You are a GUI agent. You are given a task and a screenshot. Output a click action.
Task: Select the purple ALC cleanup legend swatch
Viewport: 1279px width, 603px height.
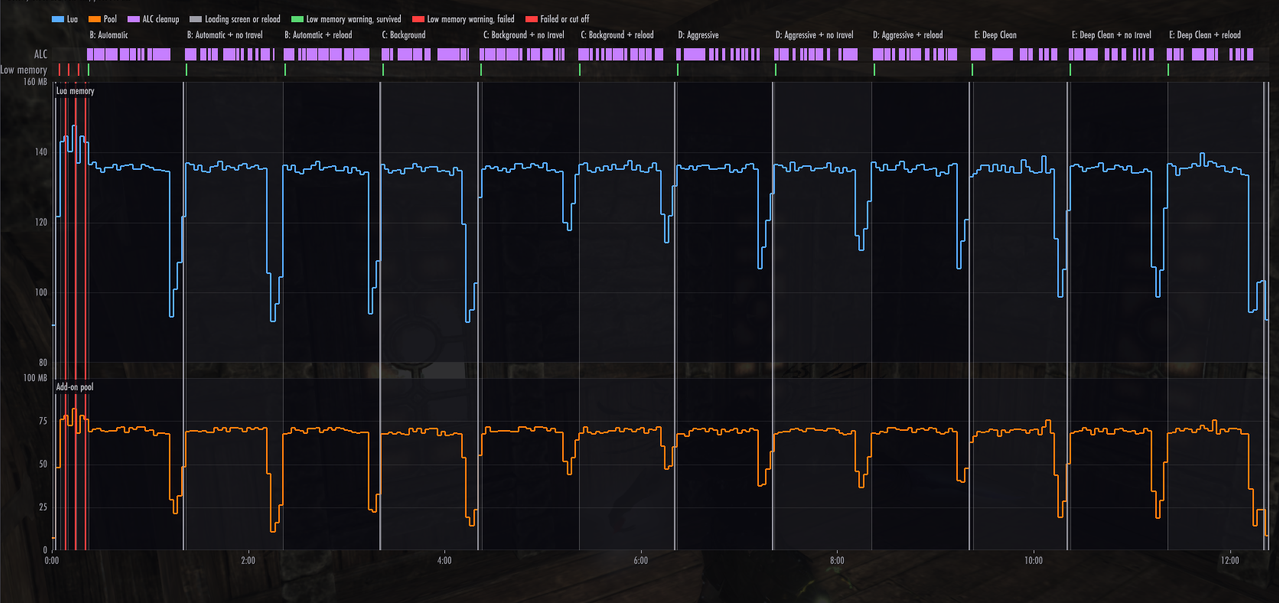[134, 19]
